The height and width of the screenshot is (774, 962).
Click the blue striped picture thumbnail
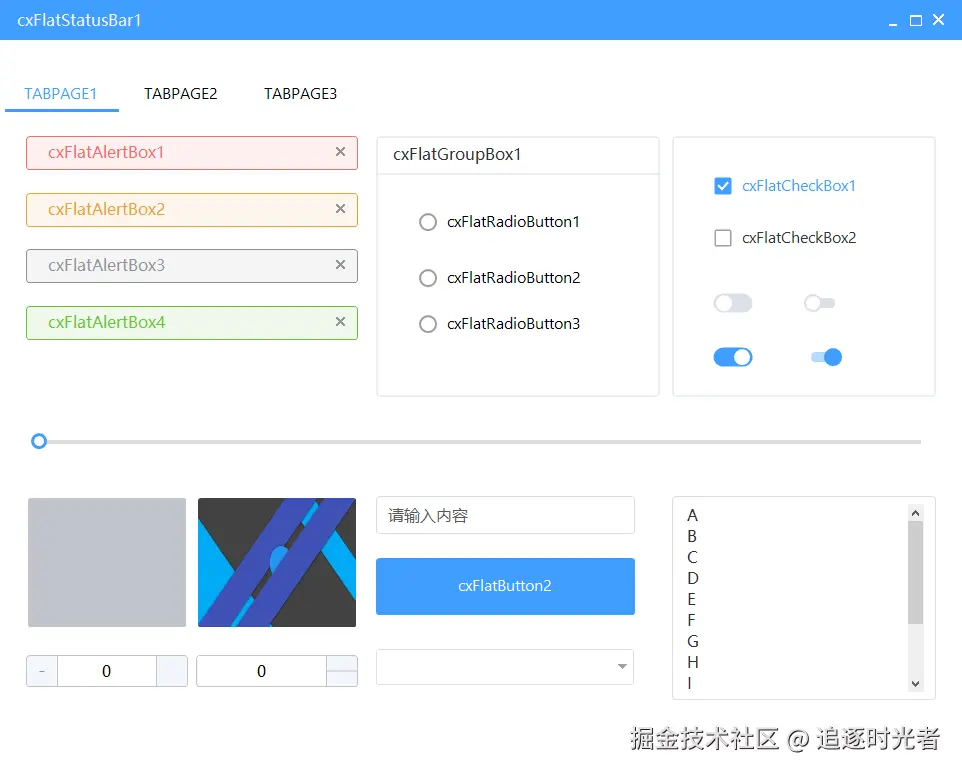[277, 562]
